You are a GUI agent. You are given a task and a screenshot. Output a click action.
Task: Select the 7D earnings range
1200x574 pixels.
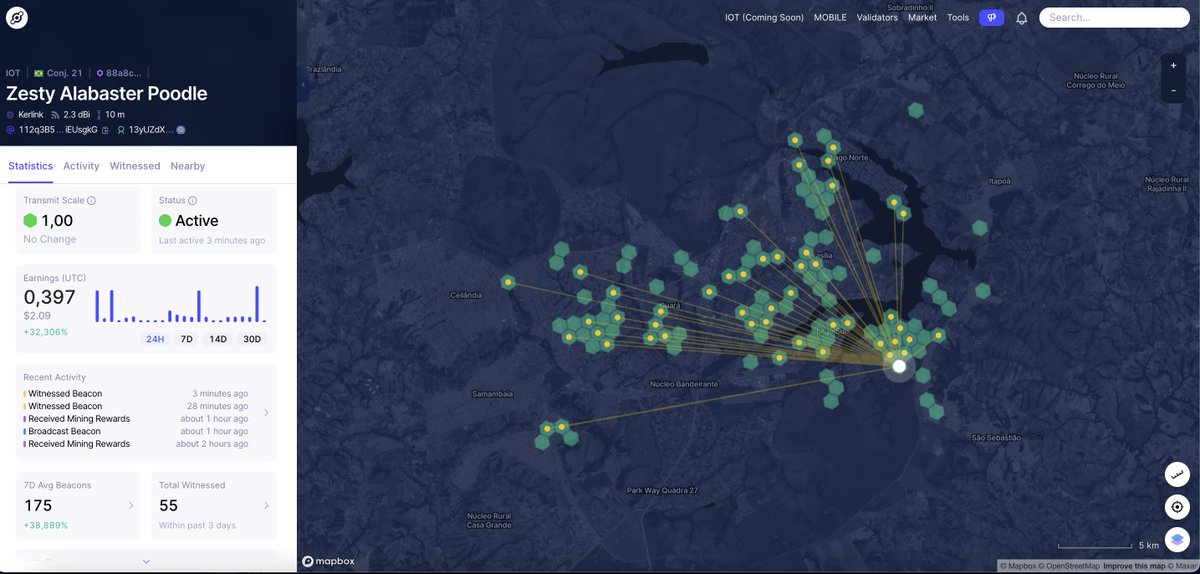[187, 339]
